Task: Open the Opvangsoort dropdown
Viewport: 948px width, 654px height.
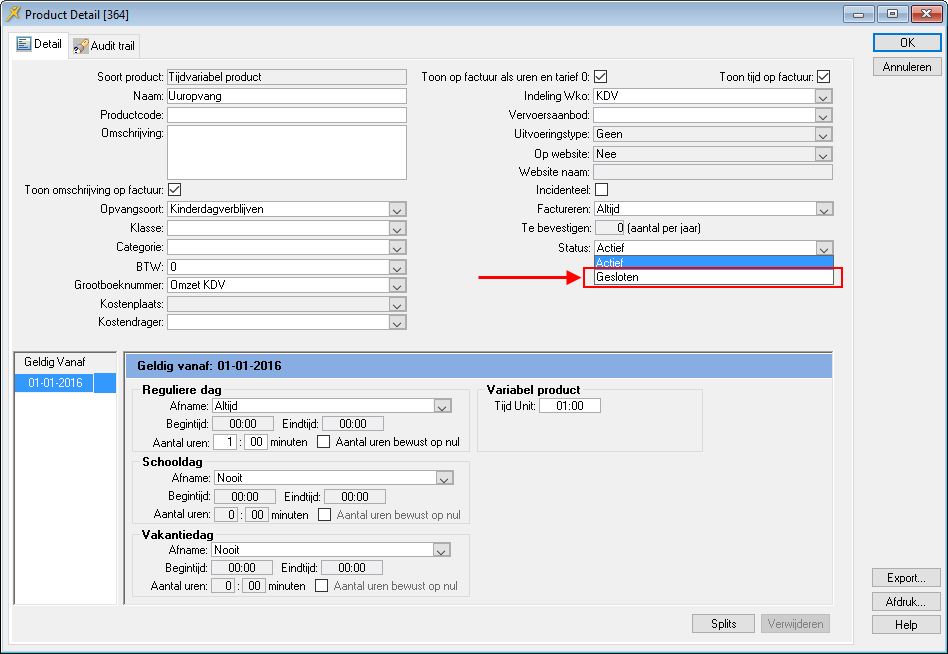Action: (397, 209)
